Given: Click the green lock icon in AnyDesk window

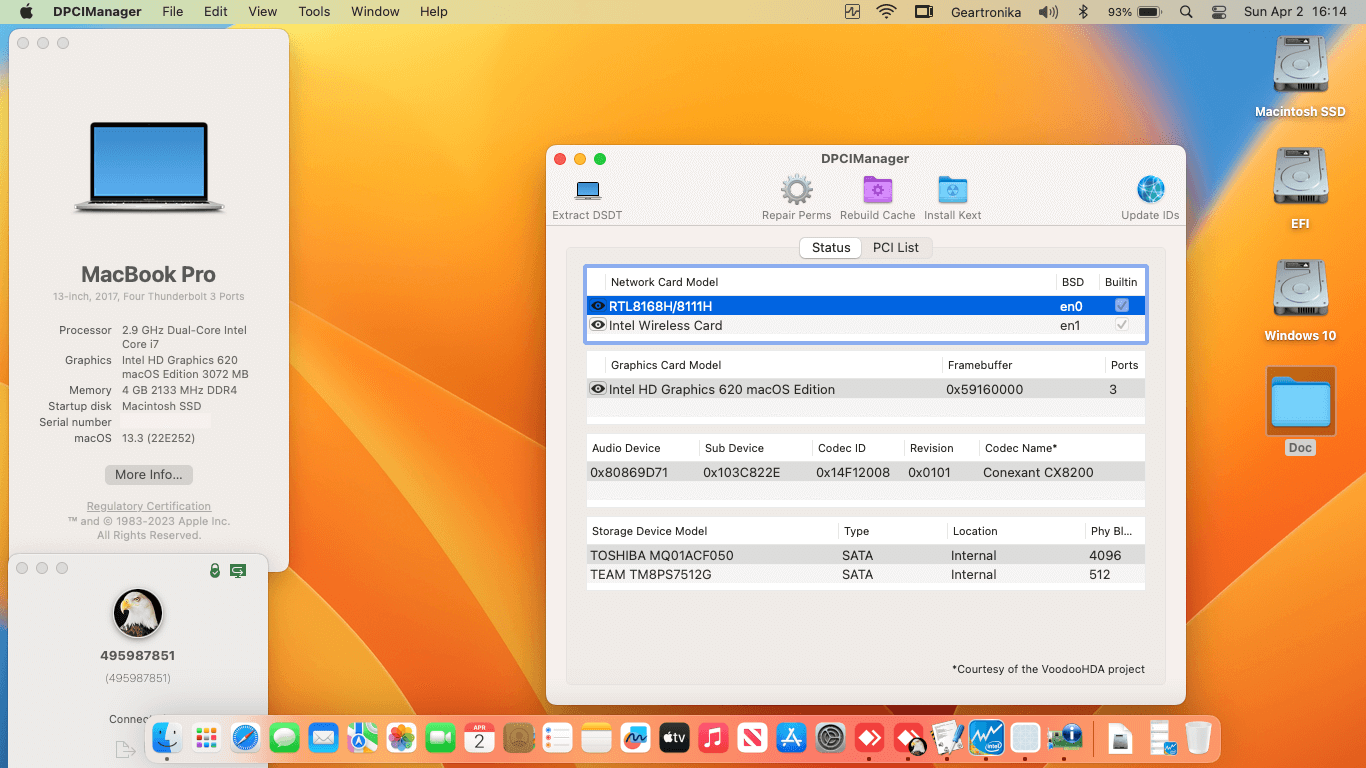Looking at the screenshot, I should click(x=214, y=570).
